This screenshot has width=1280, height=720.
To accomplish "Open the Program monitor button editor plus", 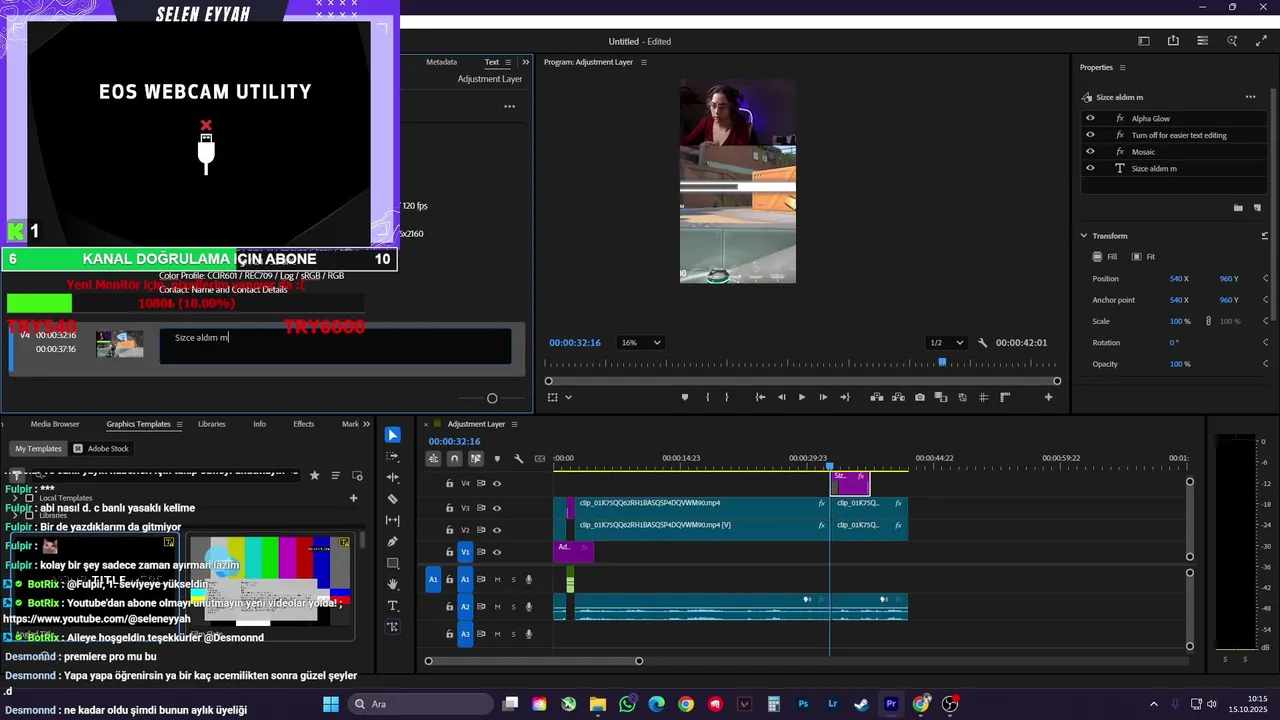I will [x=1049, y=397].
